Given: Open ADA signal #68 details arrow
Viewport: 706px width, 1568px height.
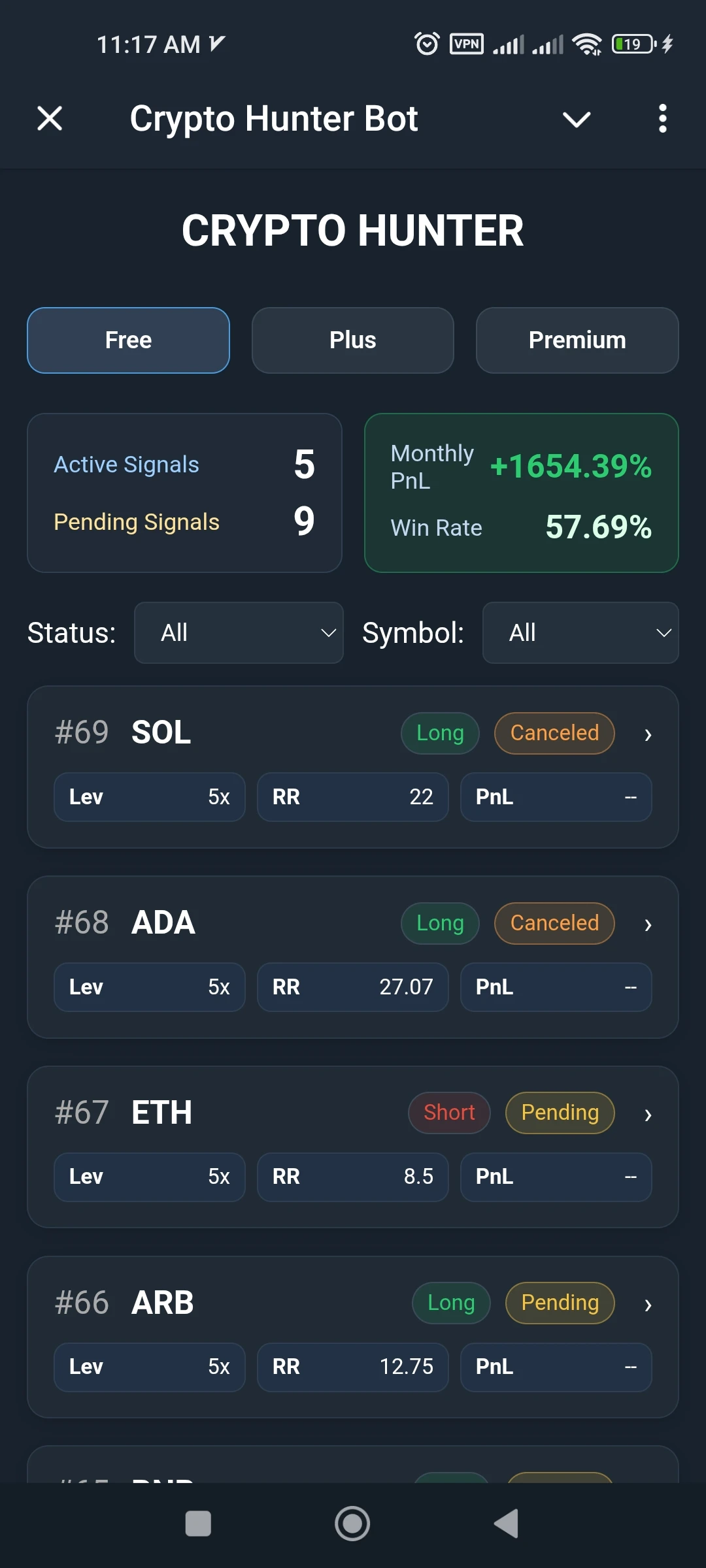Looking at the screenshot, I should pos(648,924).
